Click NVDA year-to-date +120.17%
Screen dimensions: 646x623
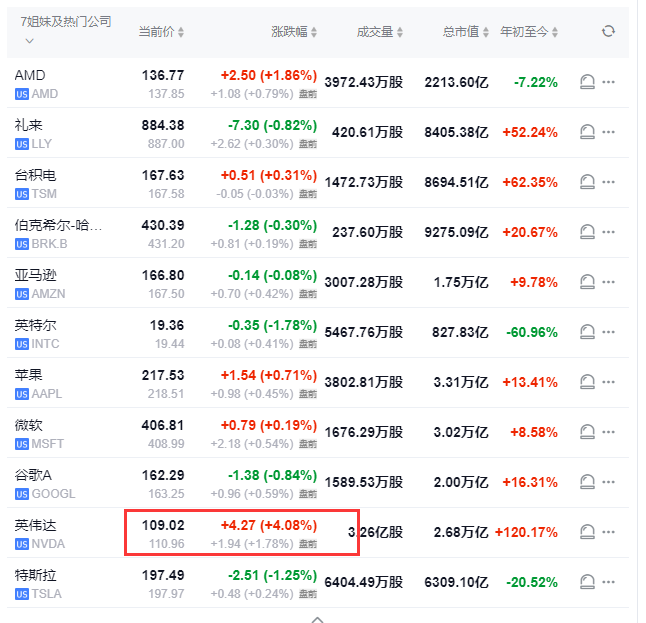(526, 532)
